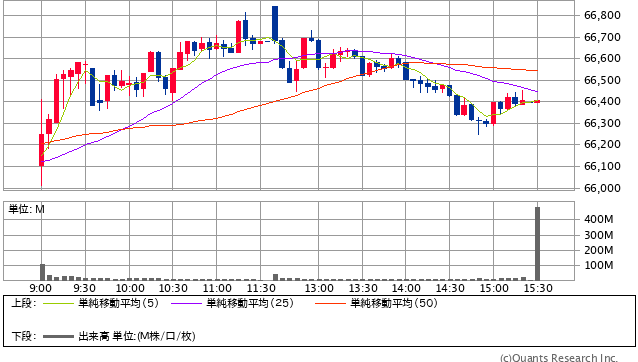Screen dimensions: 638x362
Task: Click the 単純移動平均(5) legend label
Action: [x=118, y=303]
